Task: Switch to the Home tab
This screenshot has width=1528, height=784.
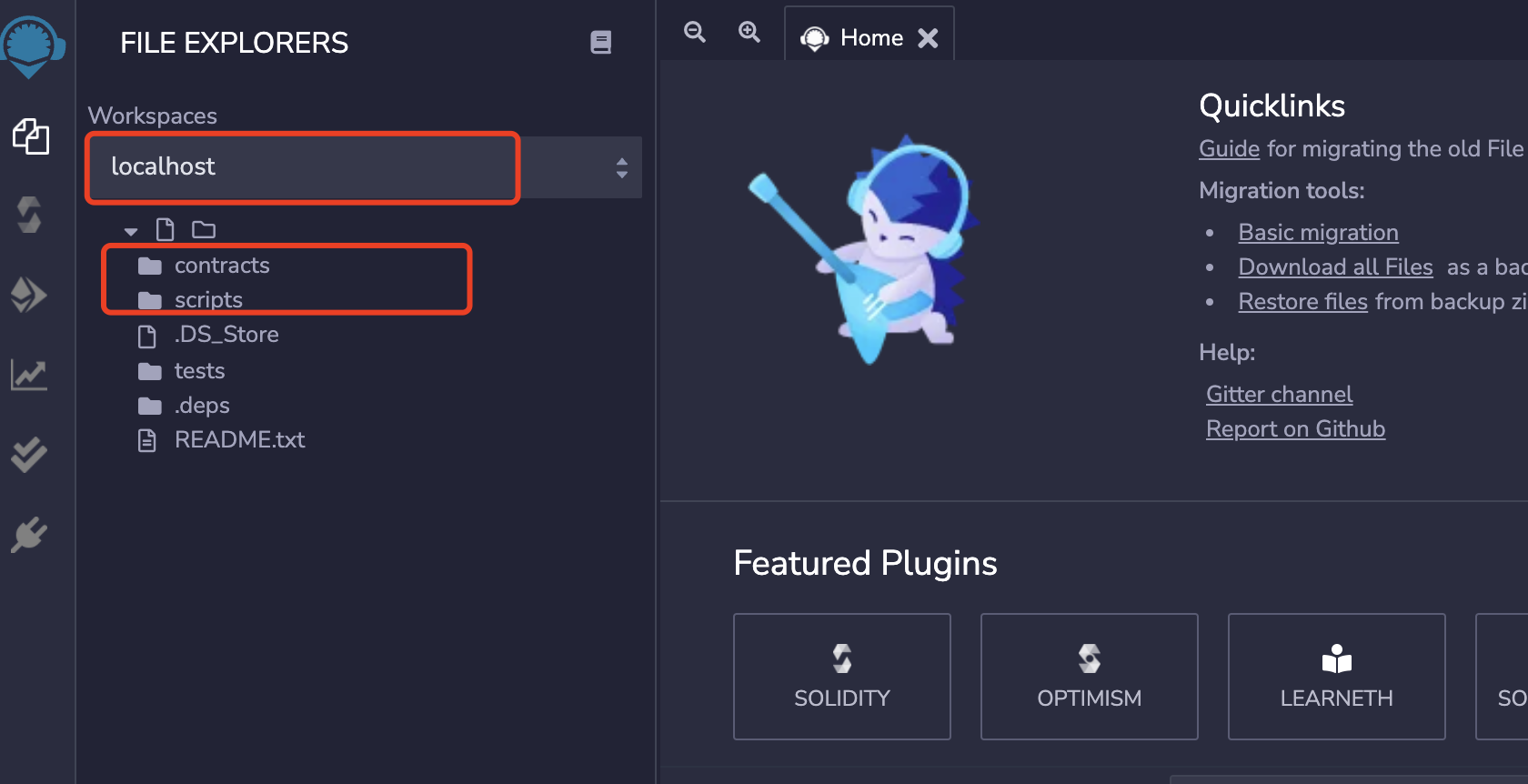Action: 870,38
